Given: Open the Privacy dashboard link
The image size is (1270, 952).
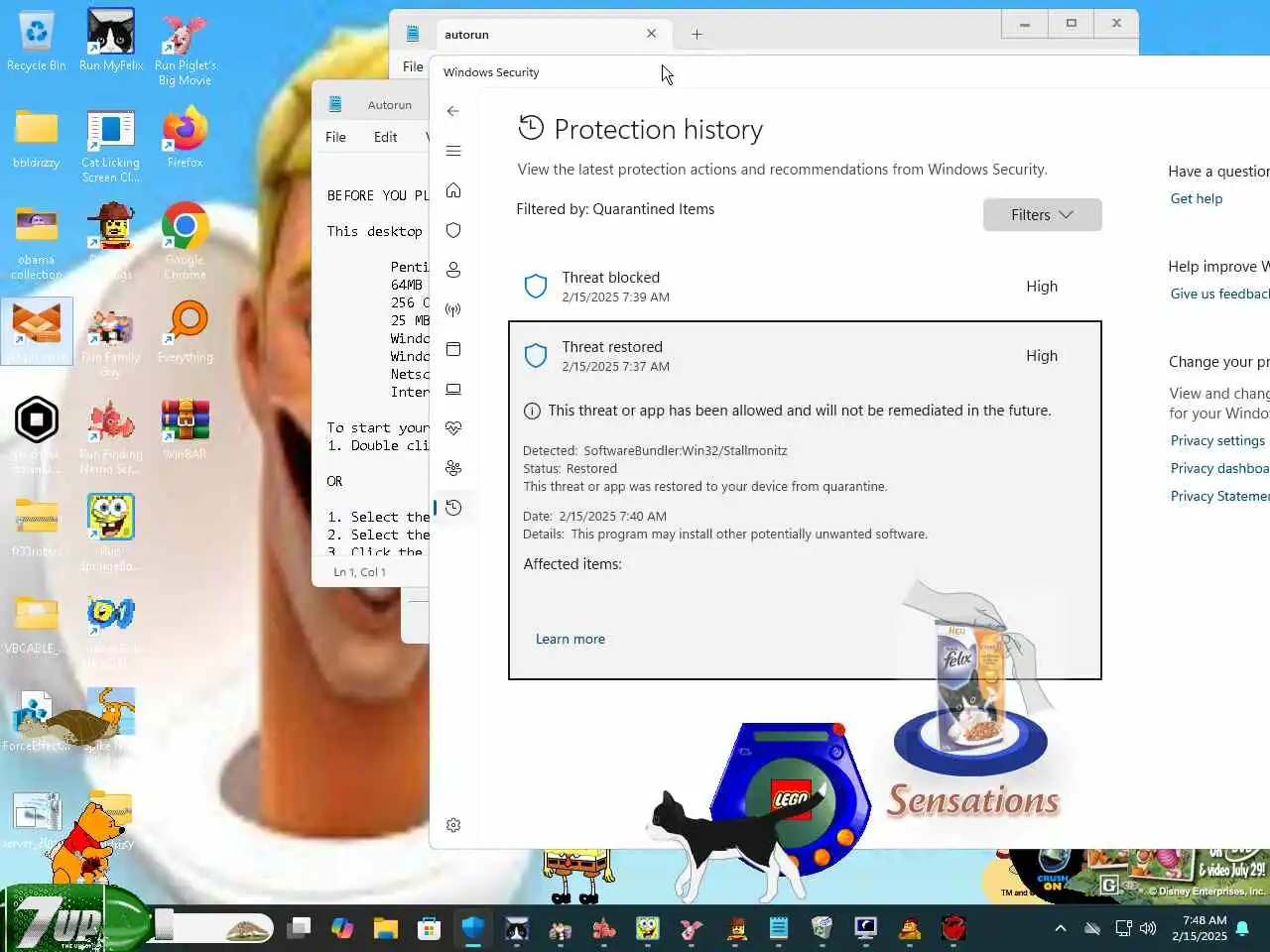Looking at the screenshot, I should 1219,468.
